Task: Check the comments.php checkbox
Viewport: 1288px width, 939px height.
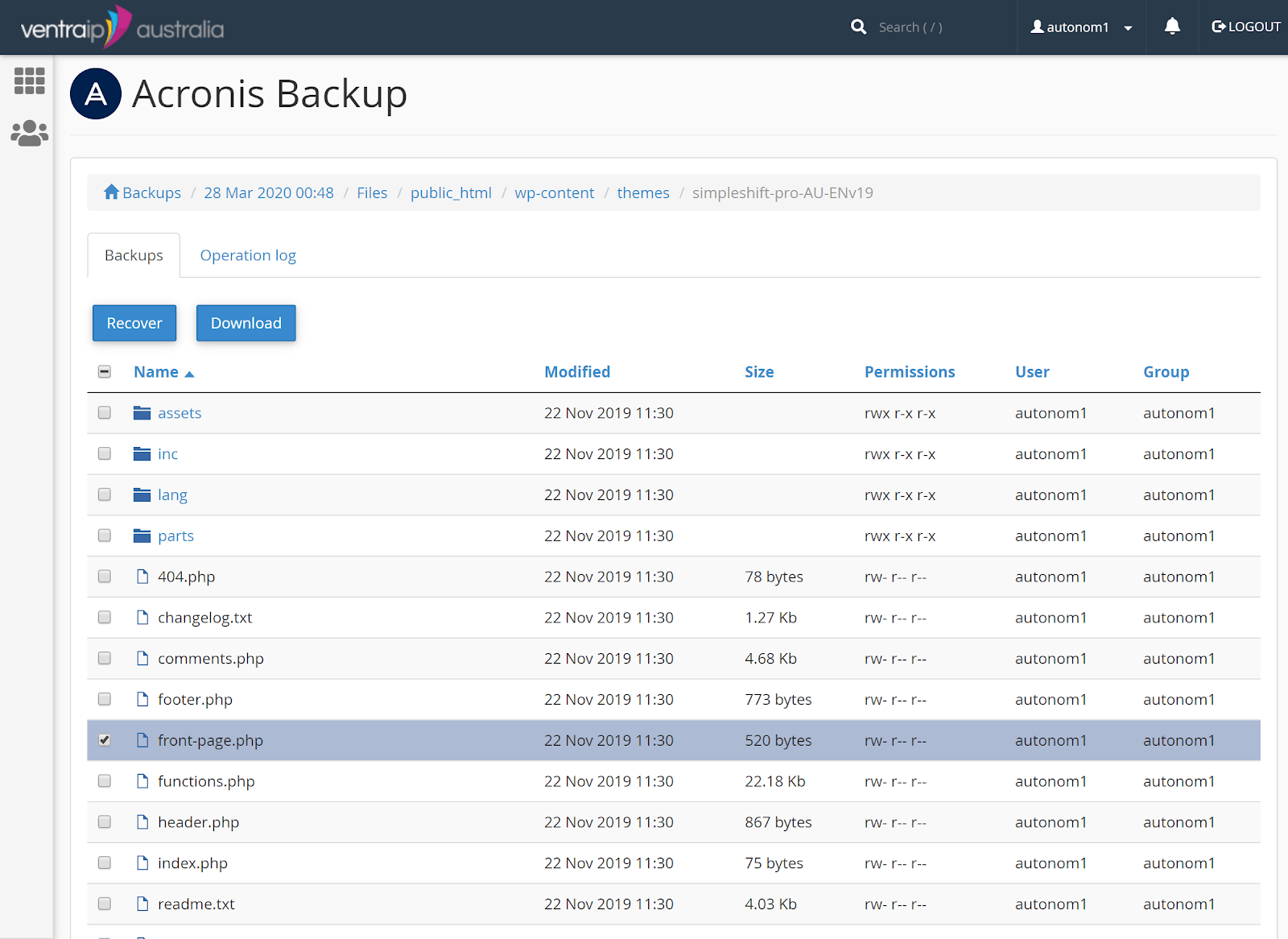Action: point(105,658)
